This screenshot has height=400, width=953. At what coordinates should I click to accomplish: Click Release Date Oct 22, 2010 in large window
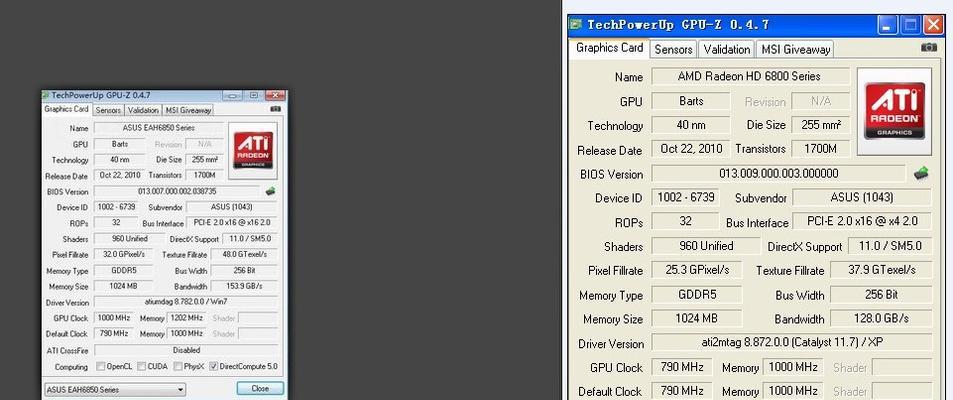(691, 149)
